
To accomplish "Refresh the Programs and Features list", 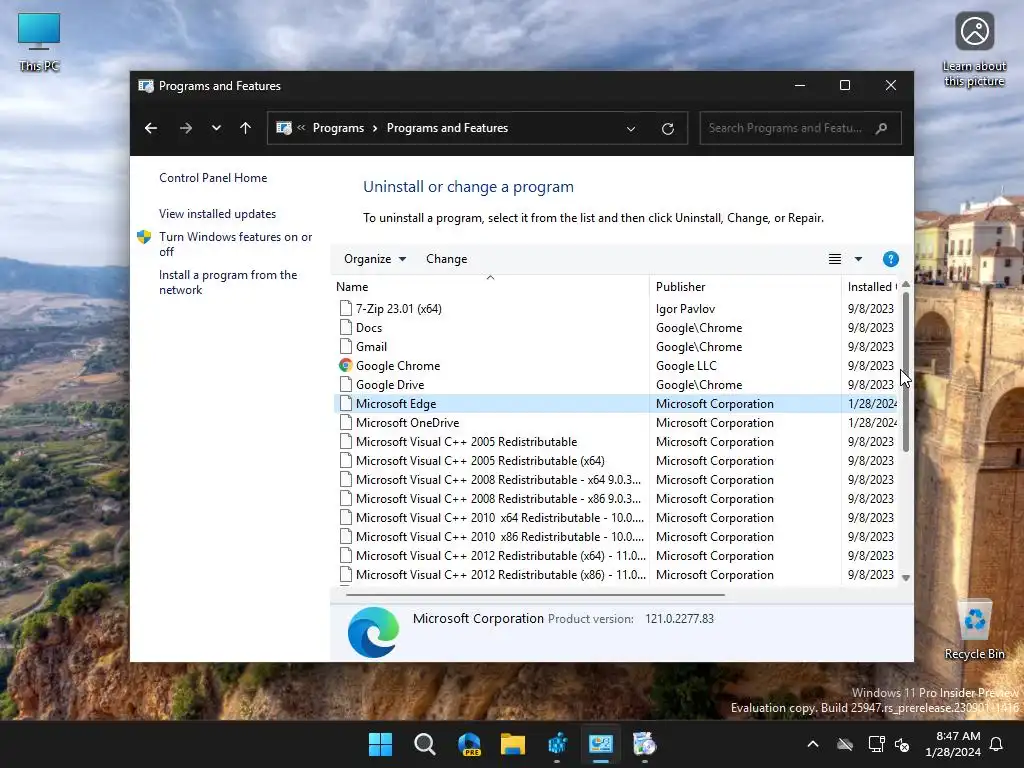I will click(x=667, y=129).
